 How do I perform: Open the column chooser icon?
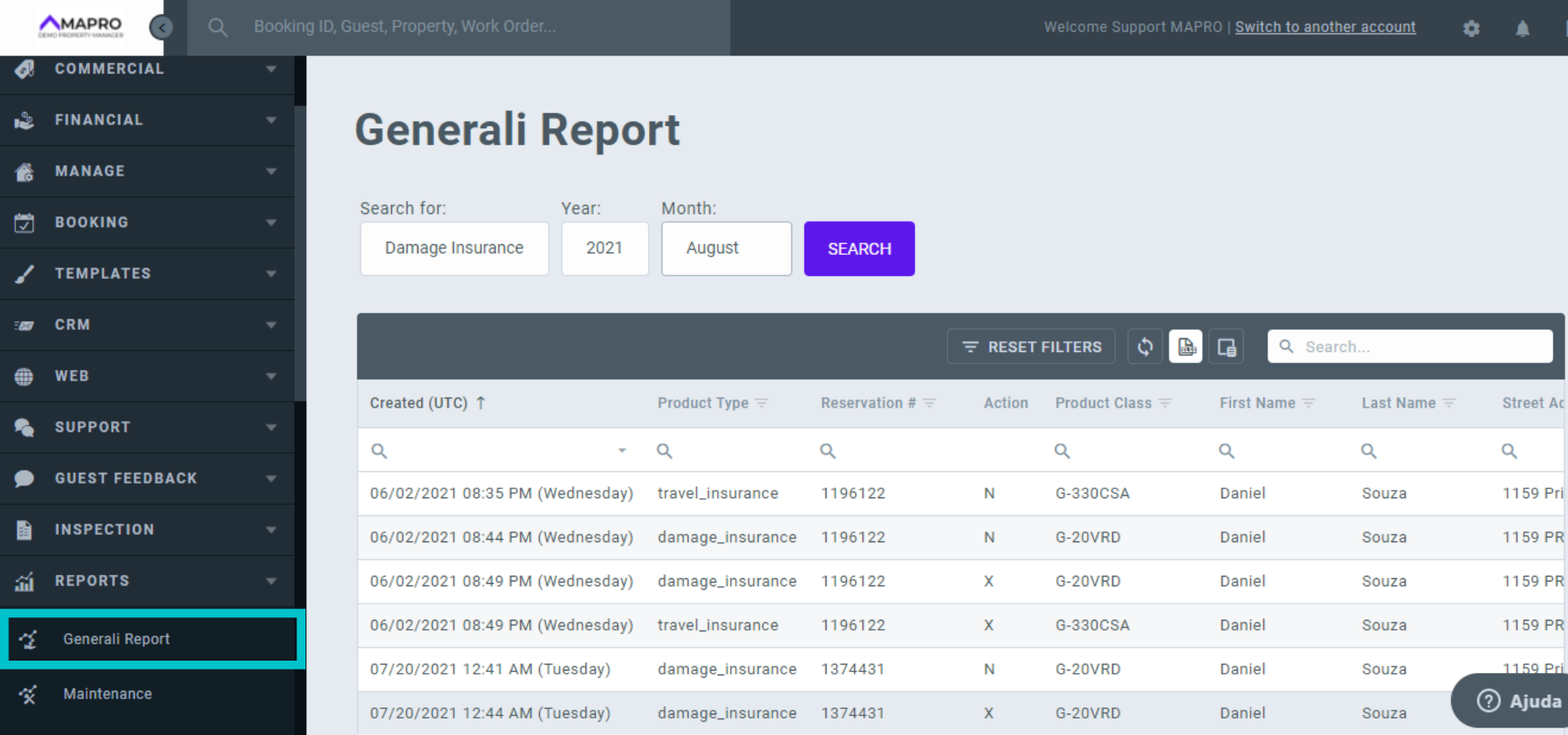1227,347
